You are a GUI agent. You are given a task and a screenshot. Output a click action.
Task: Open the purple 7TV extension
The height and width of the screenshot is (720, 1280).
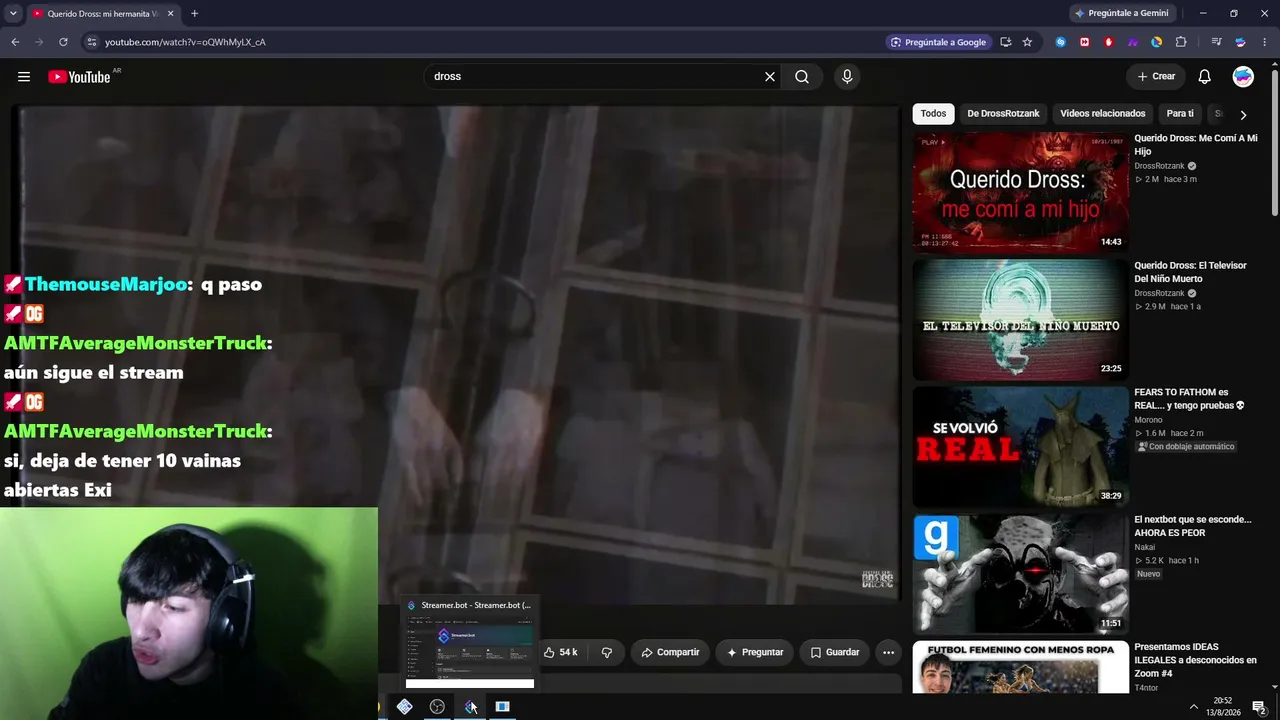1132,42
